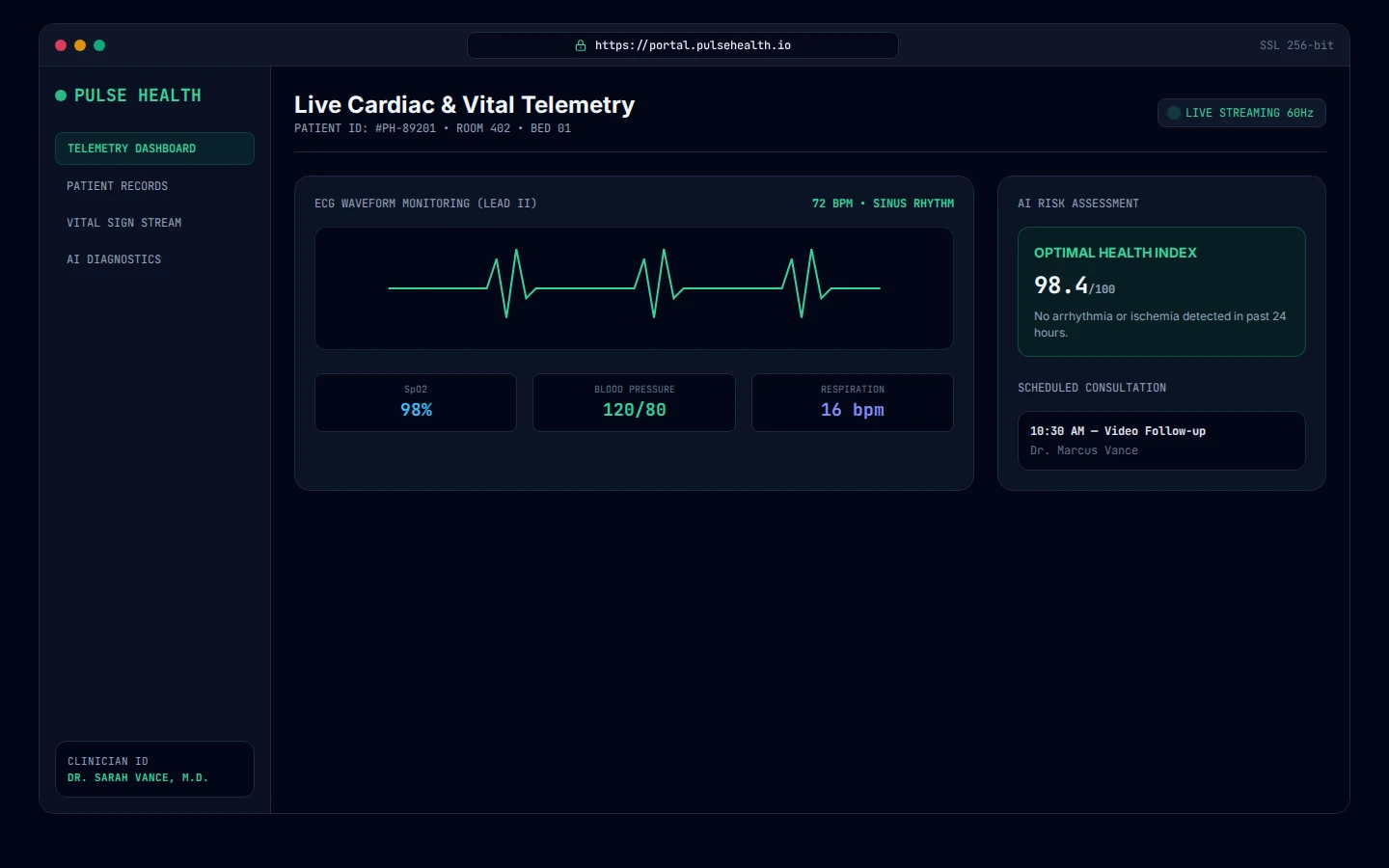Viewport: 1389px width, 868px height.
Task: Open Patient Records in the sidebar
Action: click(154, 186)
